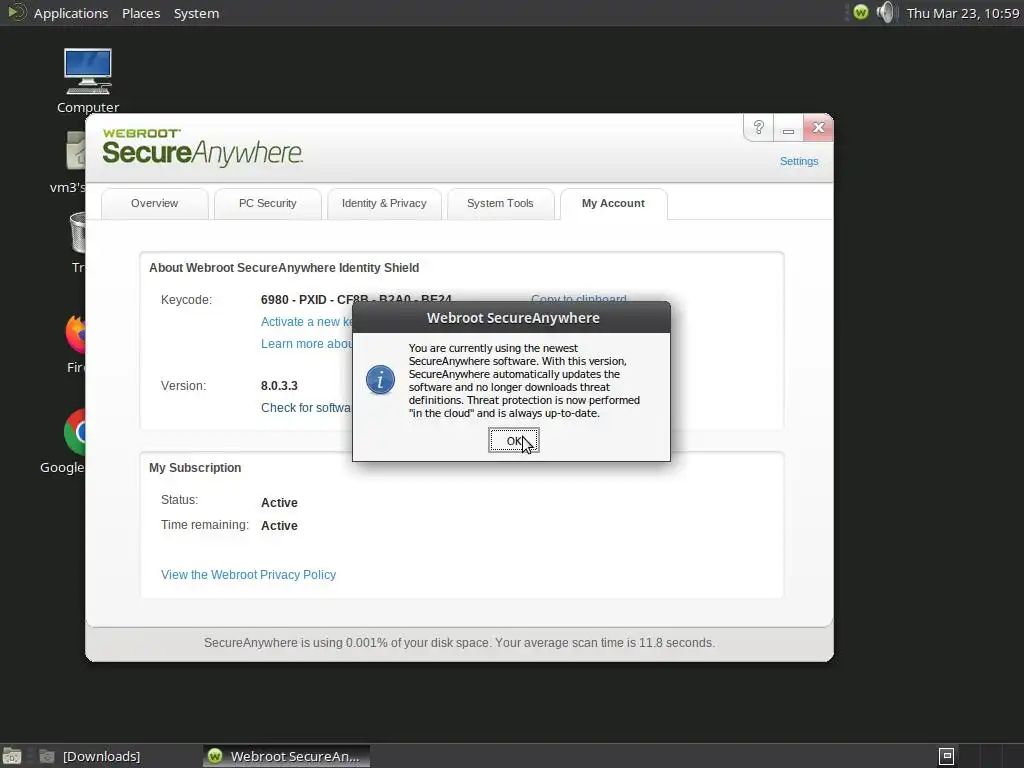The image size is (1024, 768).
Task: Click Webroot SecureAnywhere taskbar button
Action: pyautogui.click(x=286, y=756)
